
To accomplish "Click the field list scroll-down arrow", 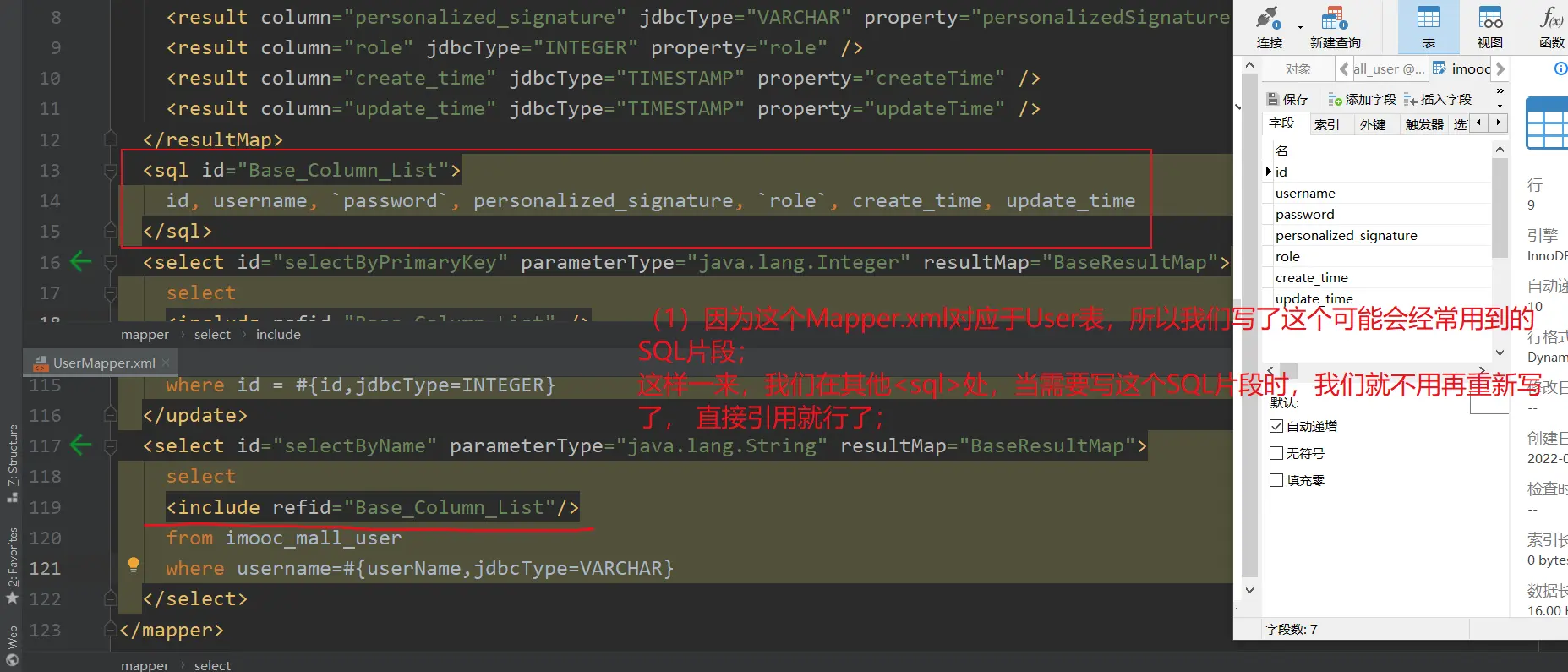I will (1500, 352).
